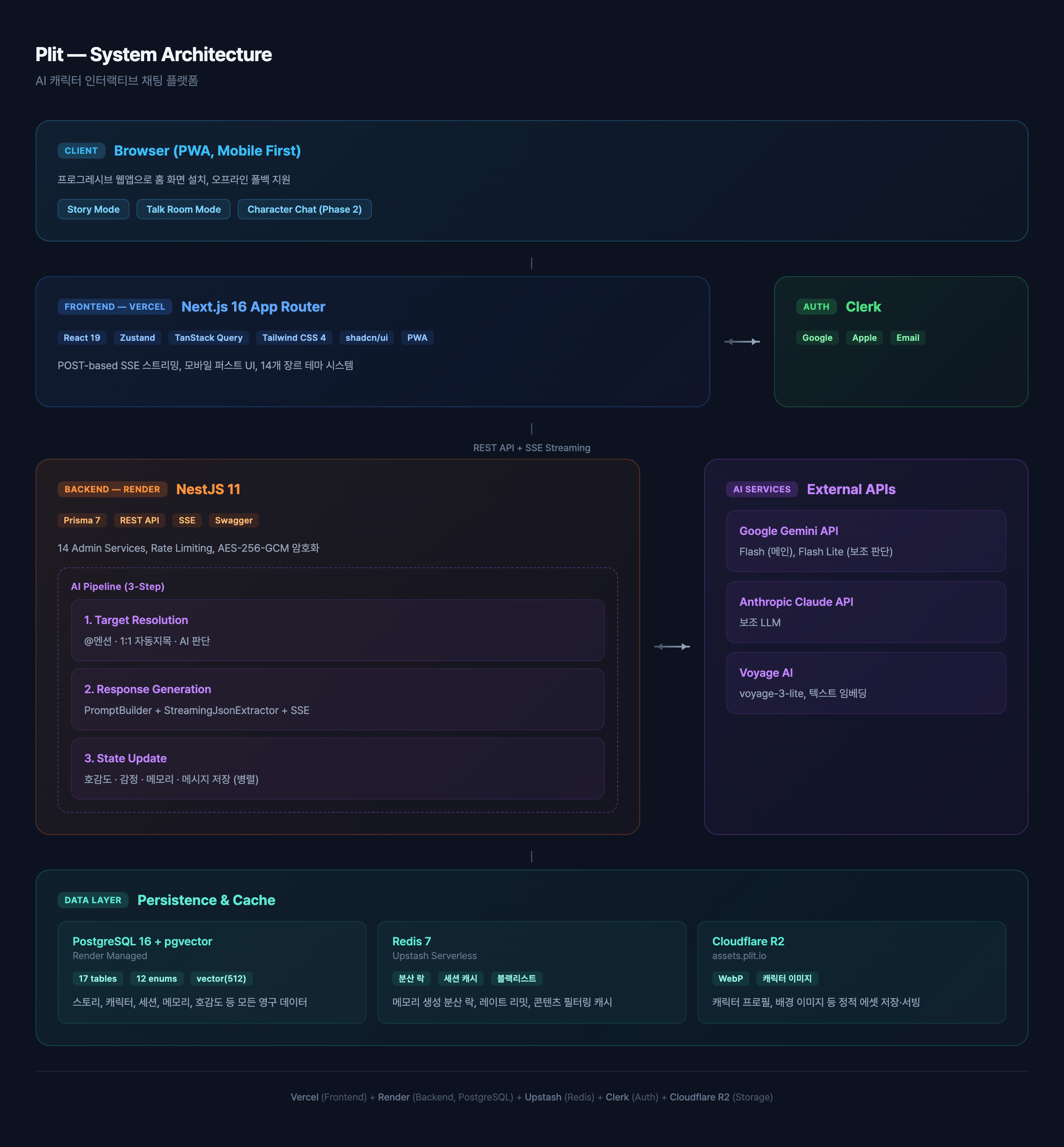Open the 1. Target Resolution step card
1064x1147 pixels.
click(337, 630)
